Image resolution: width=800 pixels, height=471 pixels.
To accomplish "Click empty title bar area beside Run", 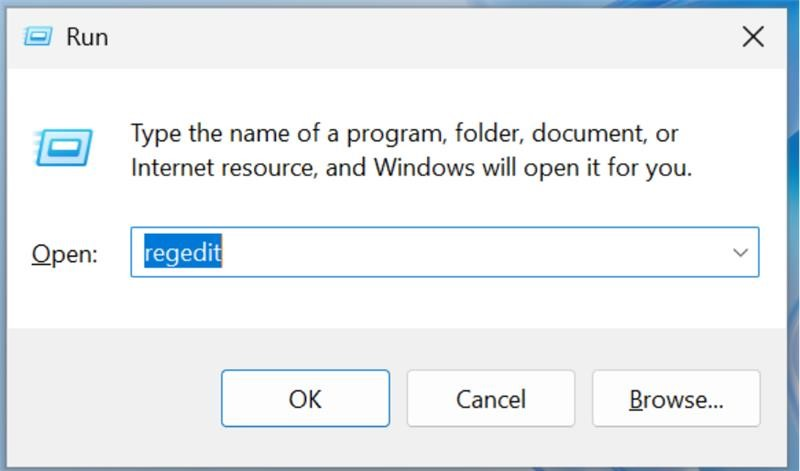I will (408, 37).
